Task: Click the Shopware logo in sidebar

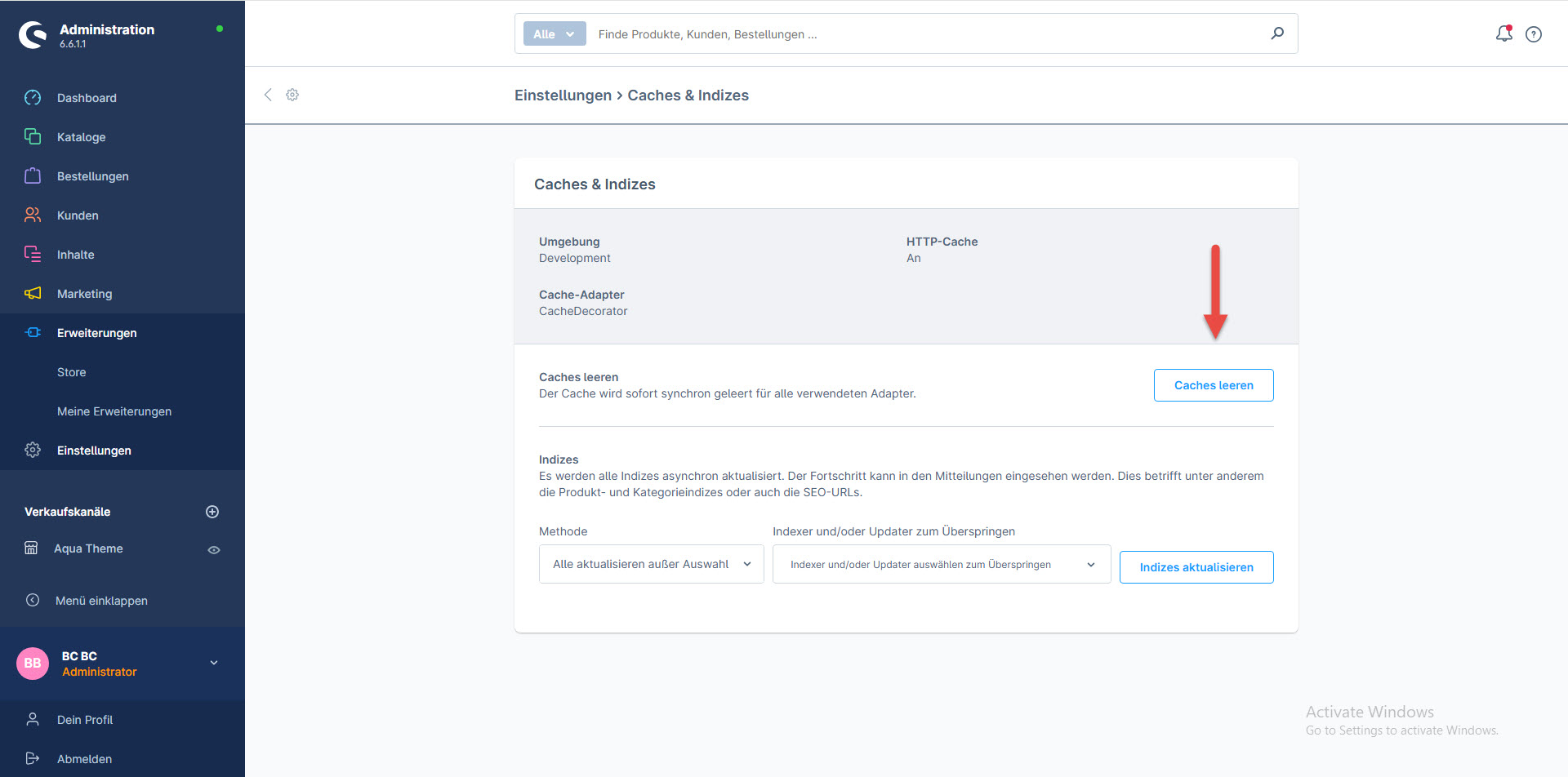Action: tap(33, 34)
